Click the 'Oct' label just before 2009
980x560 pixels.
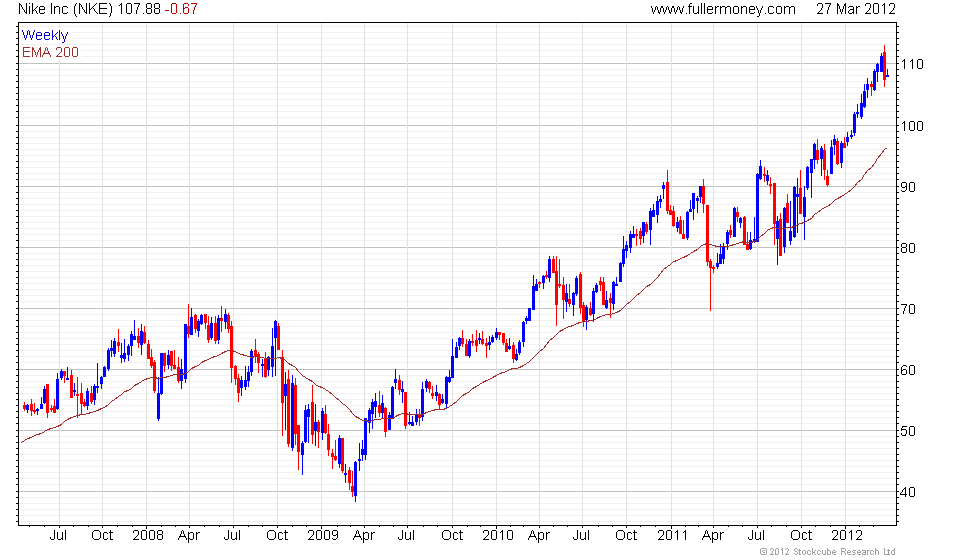point(277,535)
